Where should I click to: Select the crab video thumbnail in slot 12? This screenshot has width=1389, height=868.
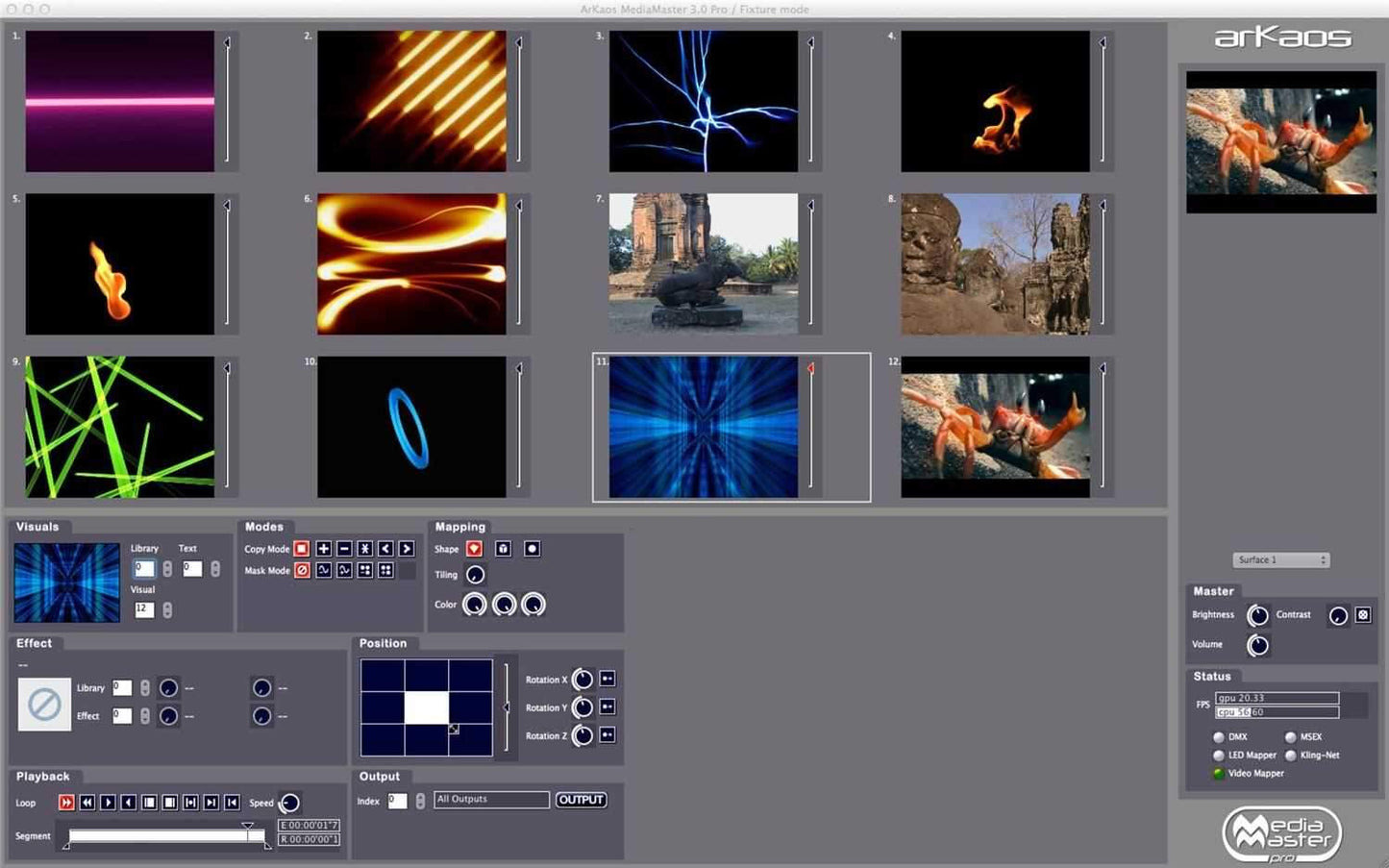995,427
